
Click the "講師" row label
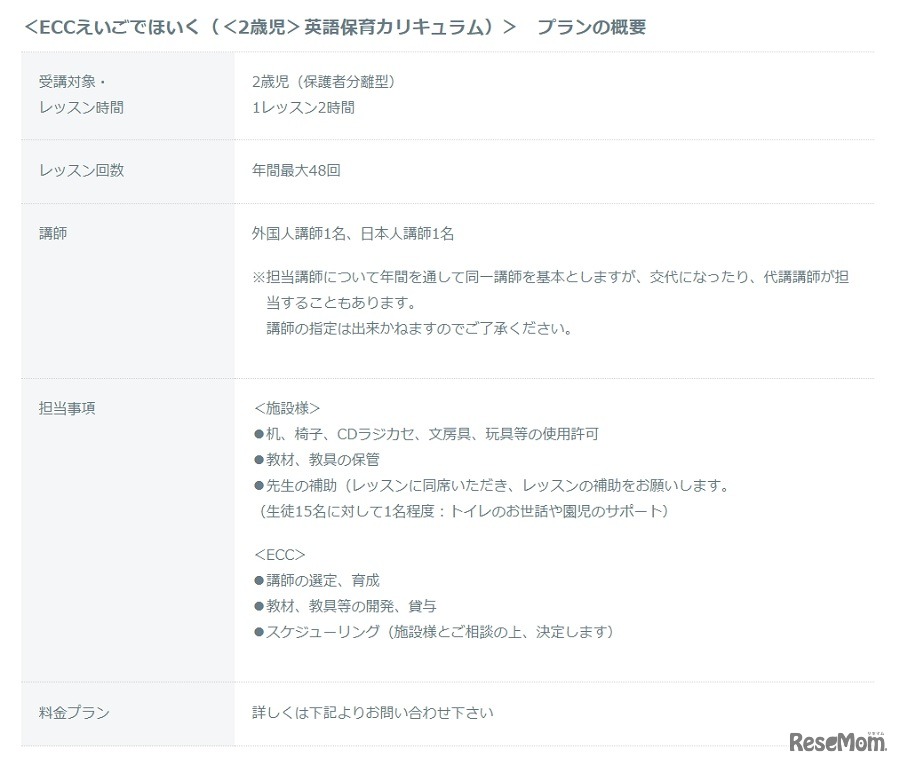[53, 234]
